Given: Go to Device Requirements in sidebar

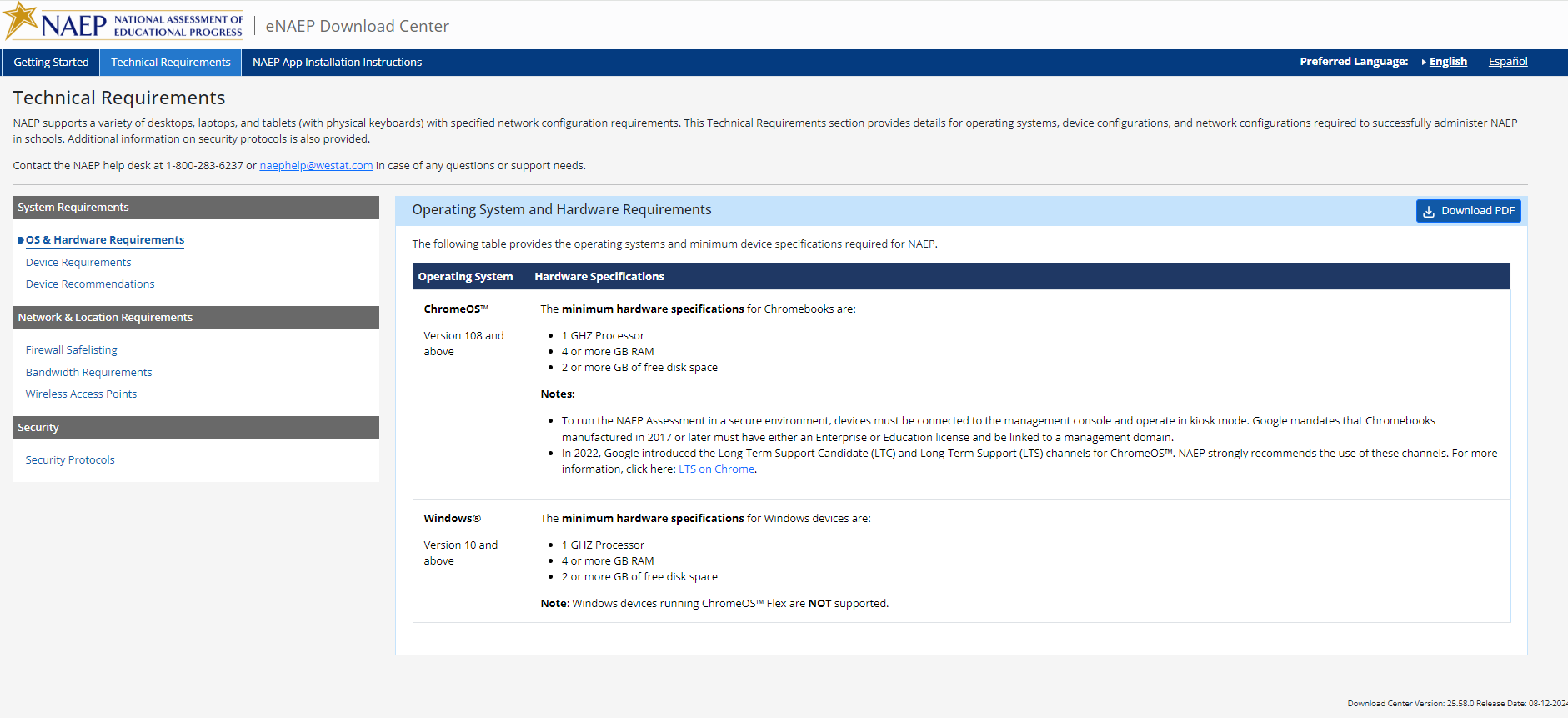Looking at the screenshot, I should 78,263.
